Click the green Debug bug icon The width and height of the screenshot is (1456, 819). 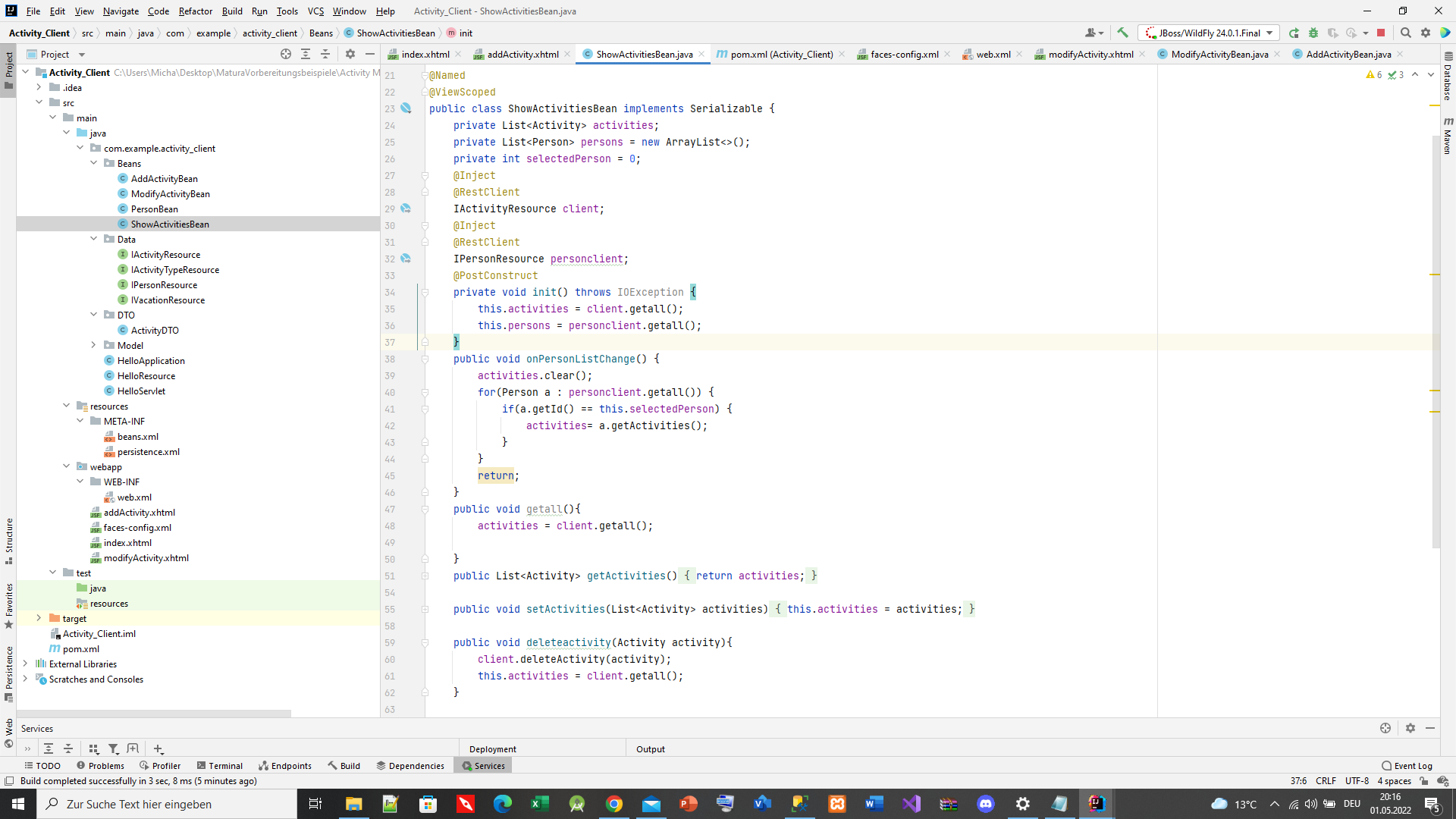pyautogui.click(x=1313, y=33)
